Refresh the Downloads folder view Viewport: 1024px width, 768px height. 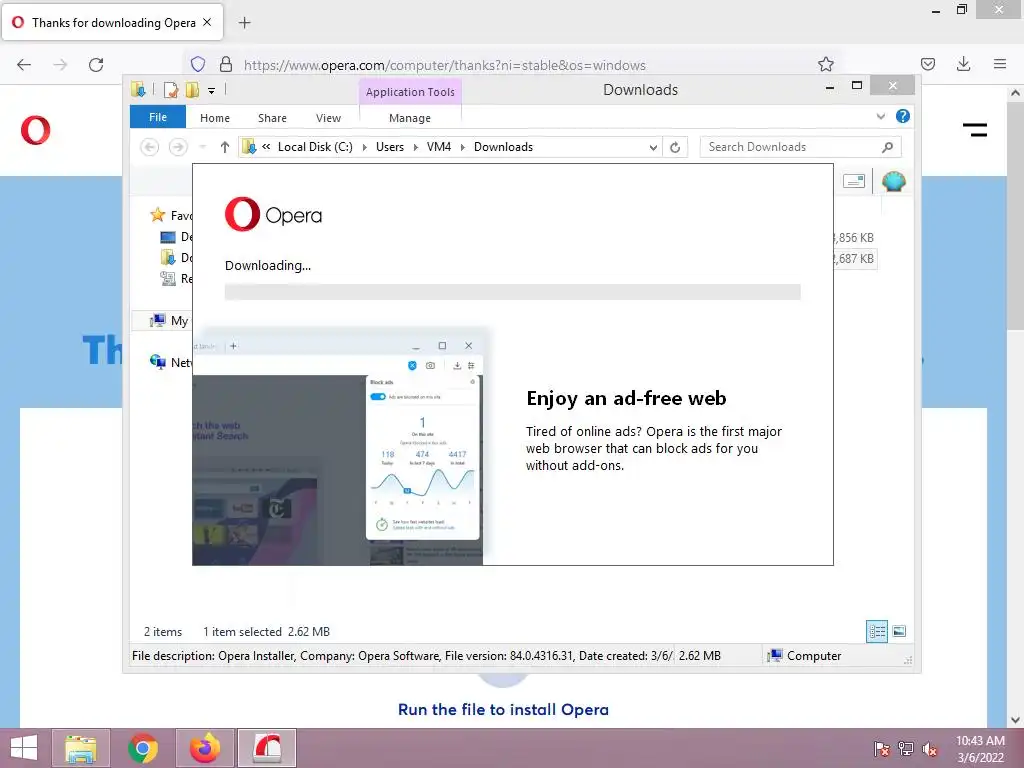click(x=675, y=148)
